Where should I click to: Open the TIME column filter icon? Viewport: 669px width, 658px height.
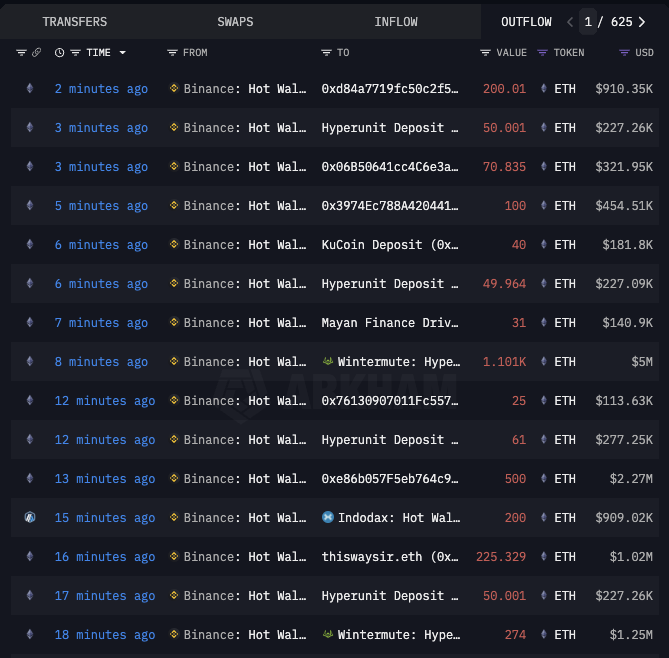tap(76, 52)
